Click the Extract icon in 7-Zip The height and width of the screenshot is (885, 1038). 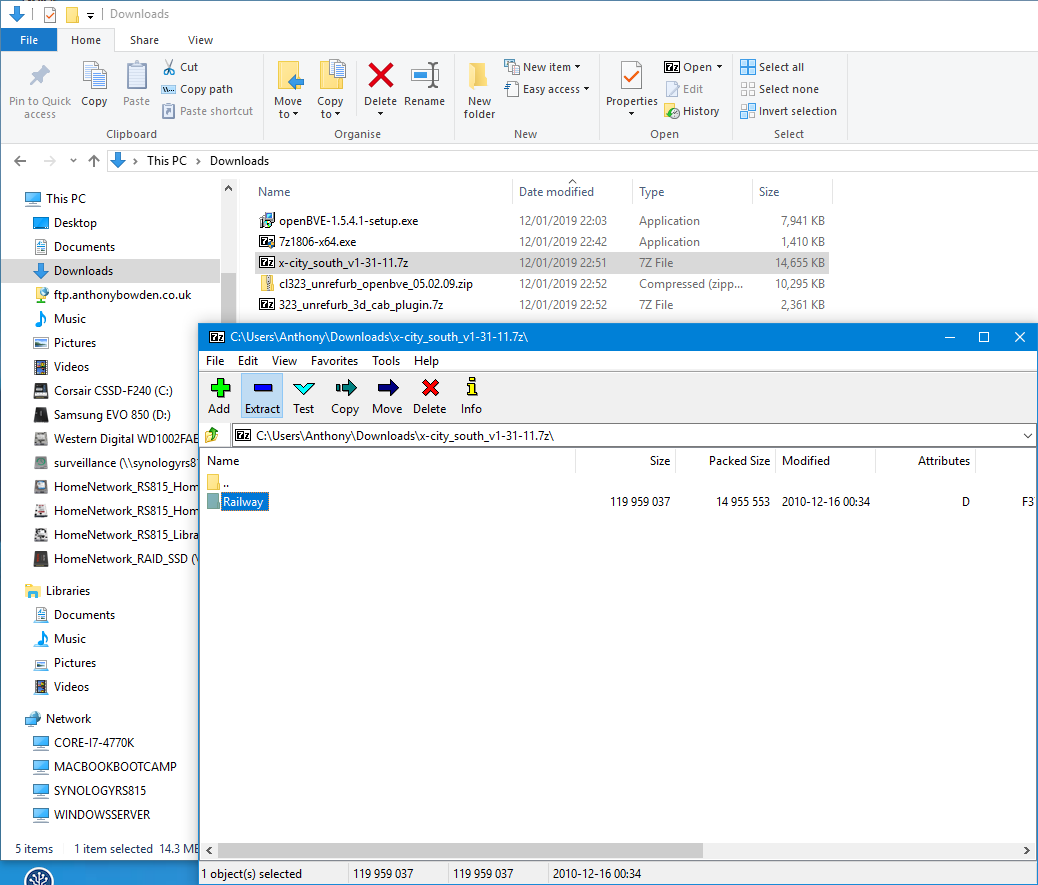(262, 396)
